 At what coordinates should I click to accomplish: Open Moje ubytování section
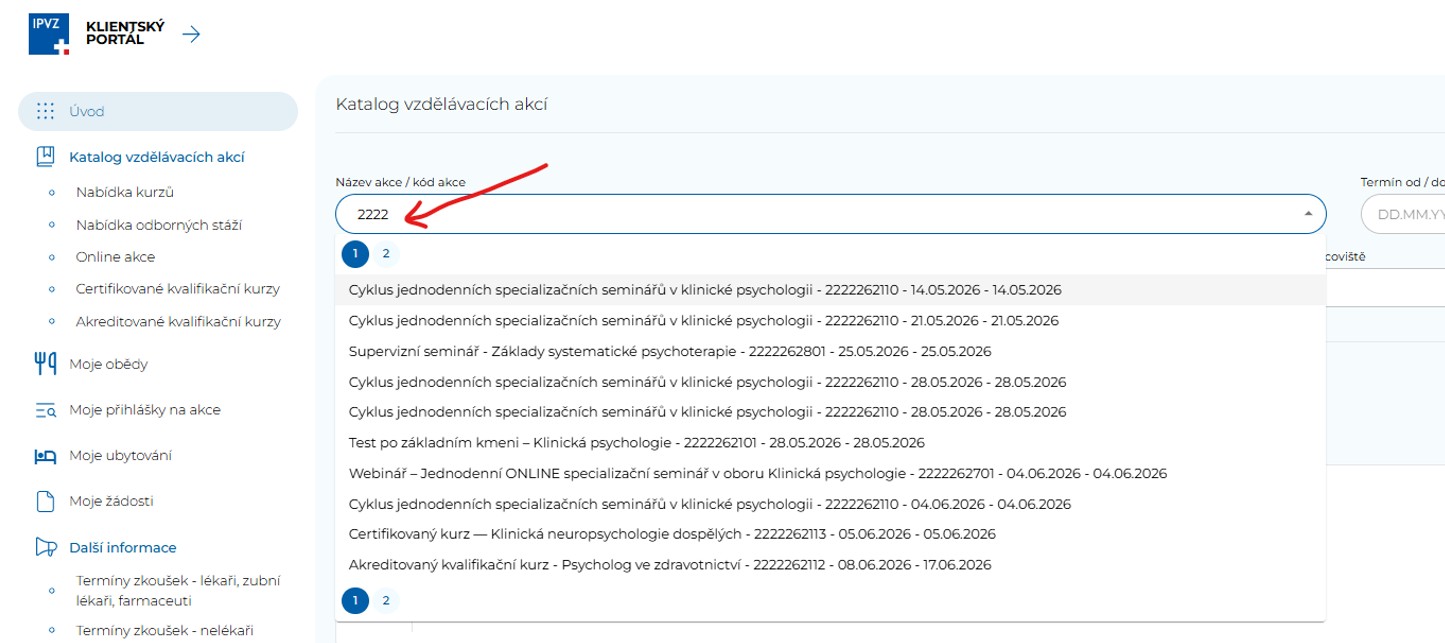pos(120,456)
